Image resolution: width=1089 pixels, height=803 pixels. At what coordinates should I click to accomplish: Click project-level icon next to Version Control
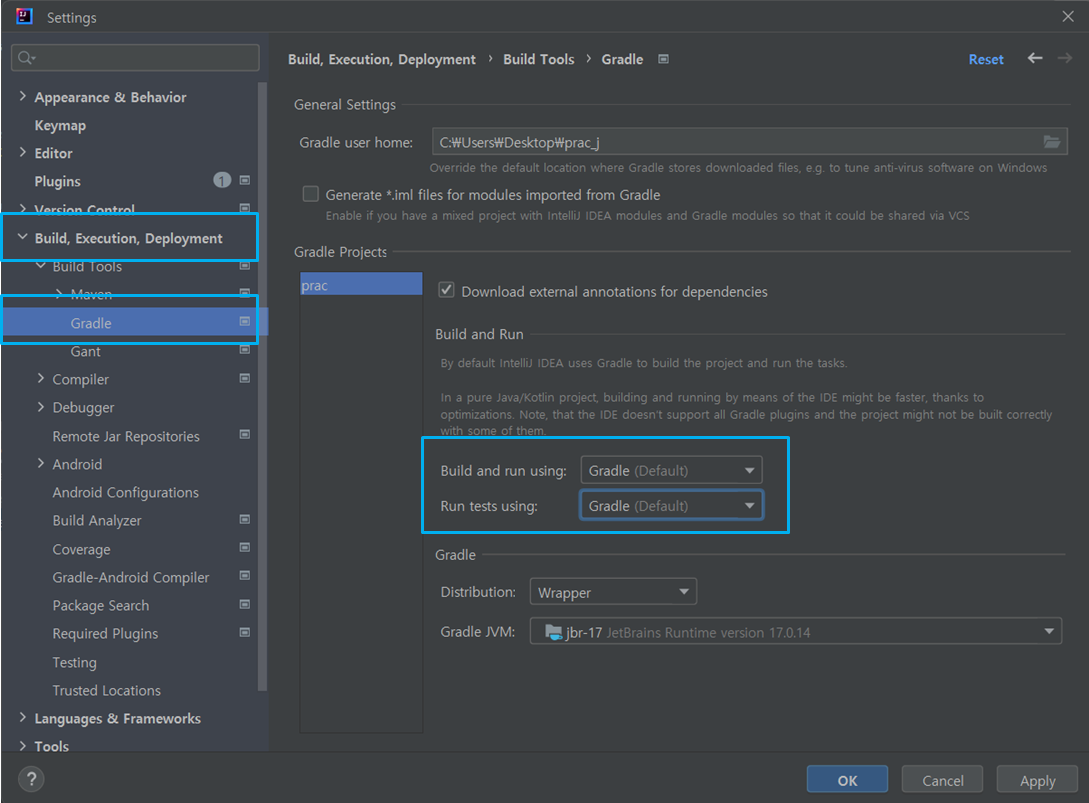click(x=244, y=208)
